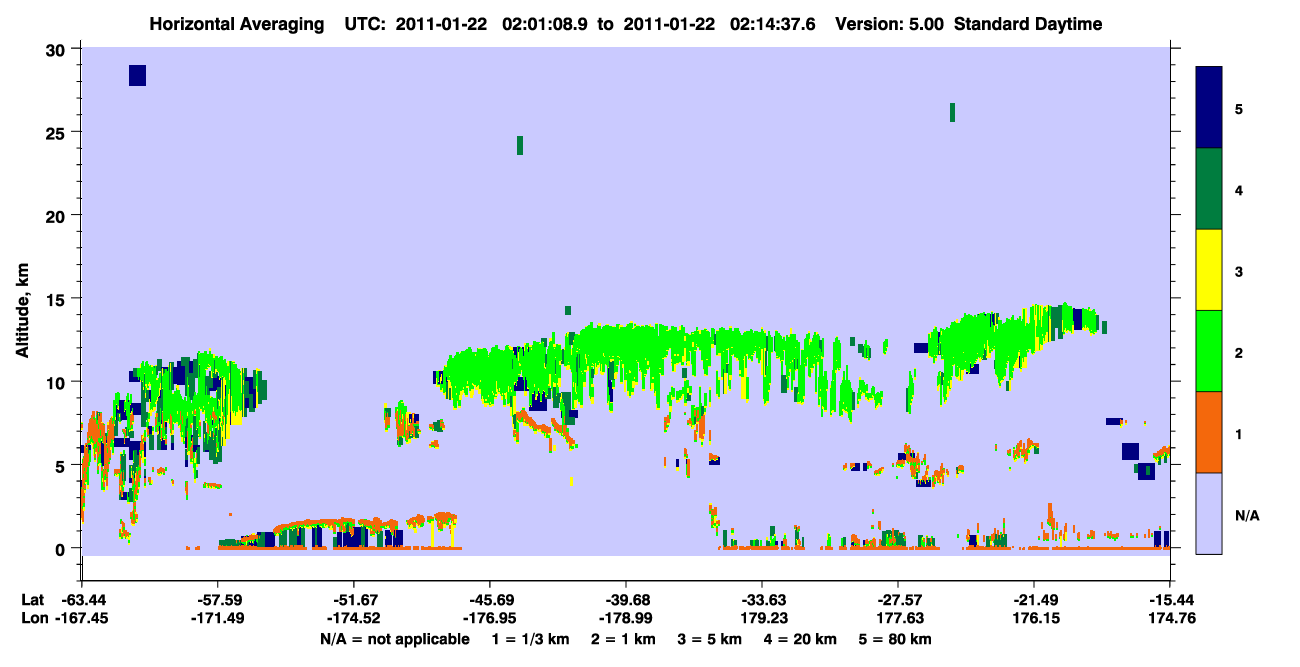Click legend text '2 = 1 km'
This screenshot has height=667, width=1300.
pyautogui.click(x=623, y=639)
